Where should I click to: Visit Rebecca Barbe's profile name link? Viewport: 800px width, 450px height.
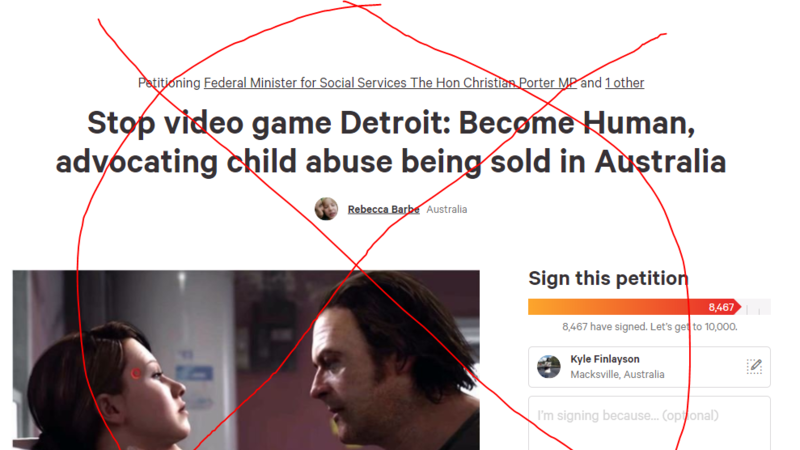[384, 209]
